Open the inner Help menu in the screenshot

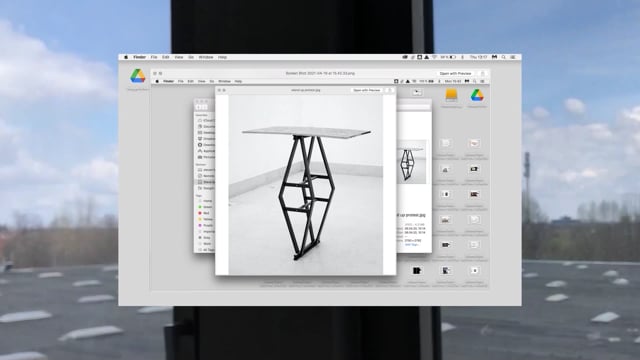pyautogui.click(x=238, y=81)
